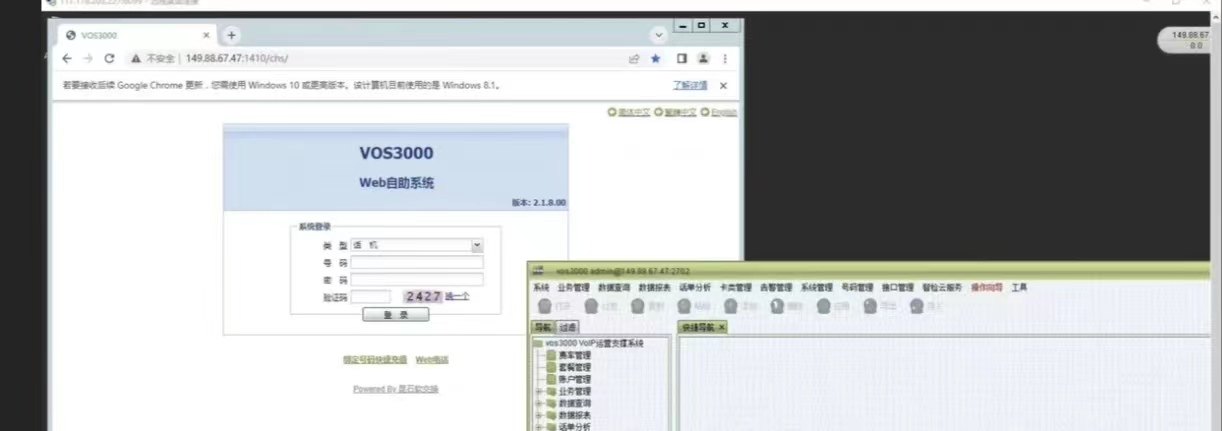
Task: Click the address bar URL 149.88.67.47:1410/chs/
Action: click(x=237, y=58)
